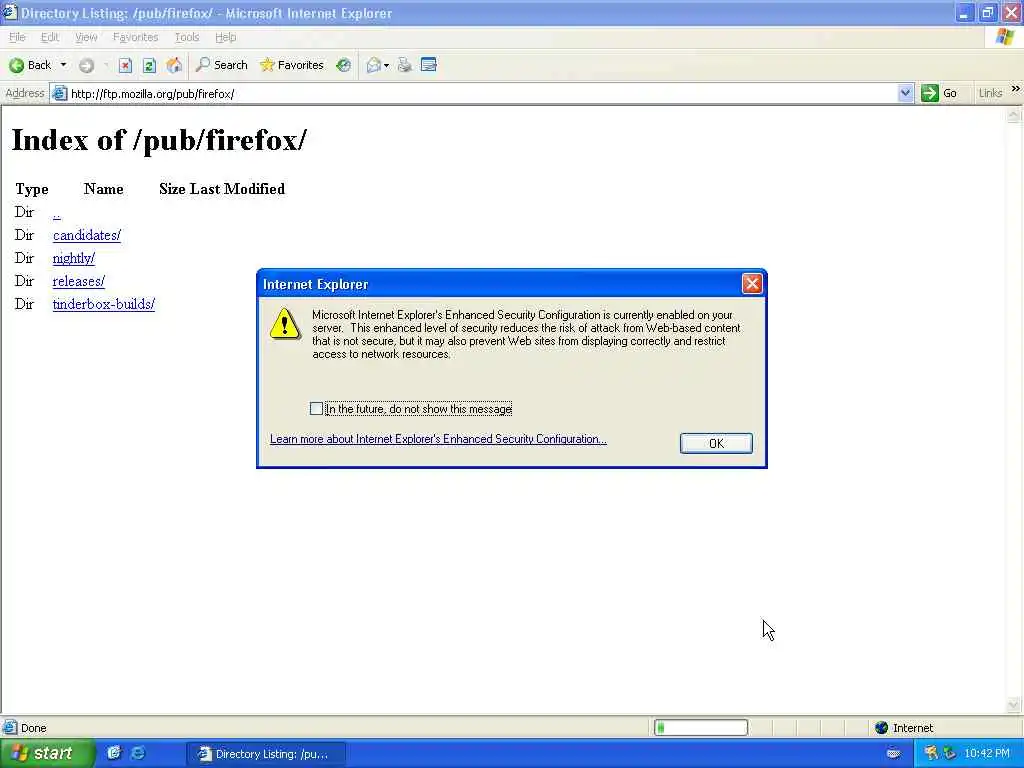The width and height of the screenshot is (1024, 768).
Task: Launch Internet Explorer from quick launch
Action: [138, 753]
